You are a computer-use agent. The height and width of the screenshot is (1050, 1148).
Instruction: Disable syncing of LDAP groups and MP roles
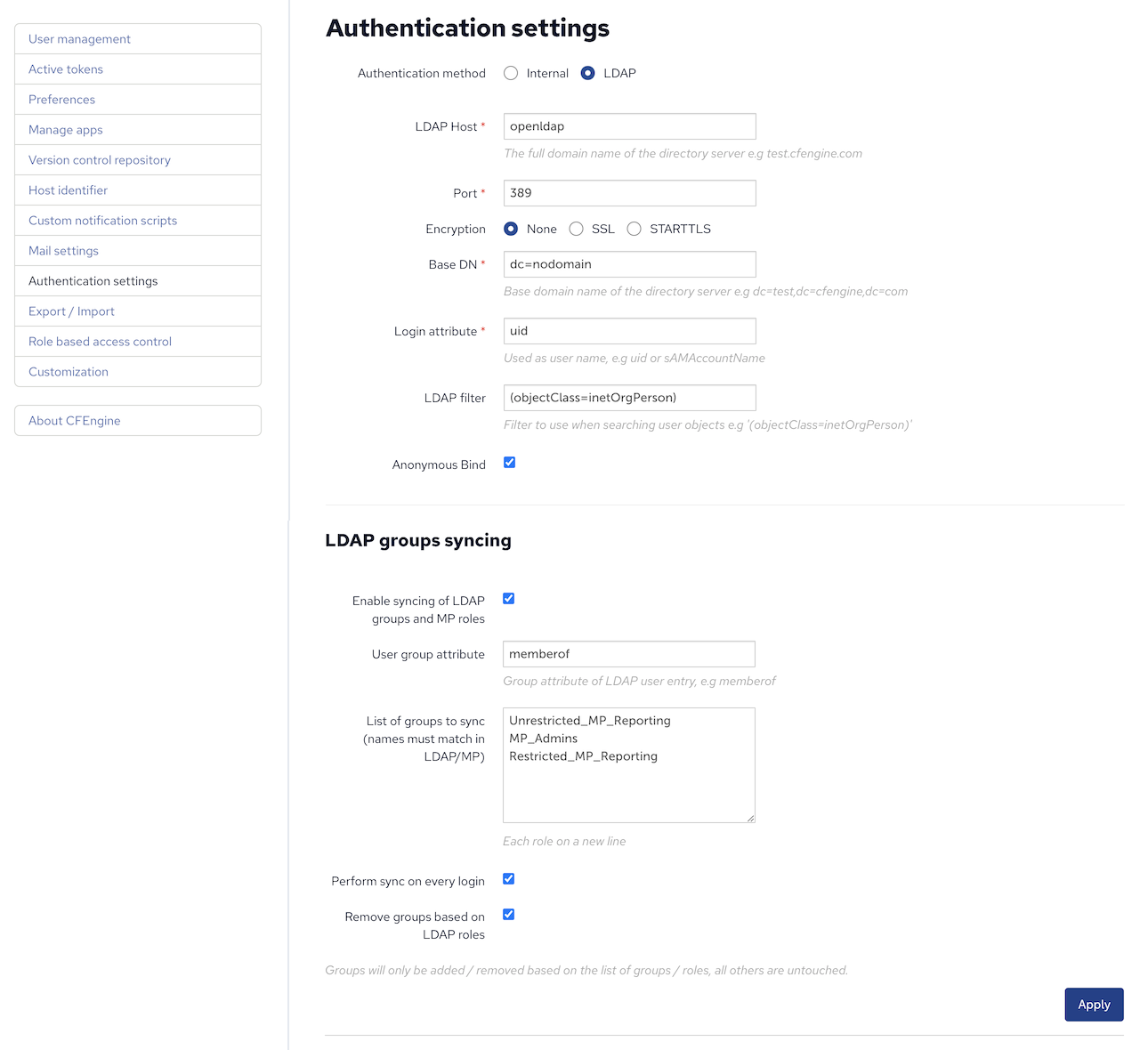pos(508,599)
